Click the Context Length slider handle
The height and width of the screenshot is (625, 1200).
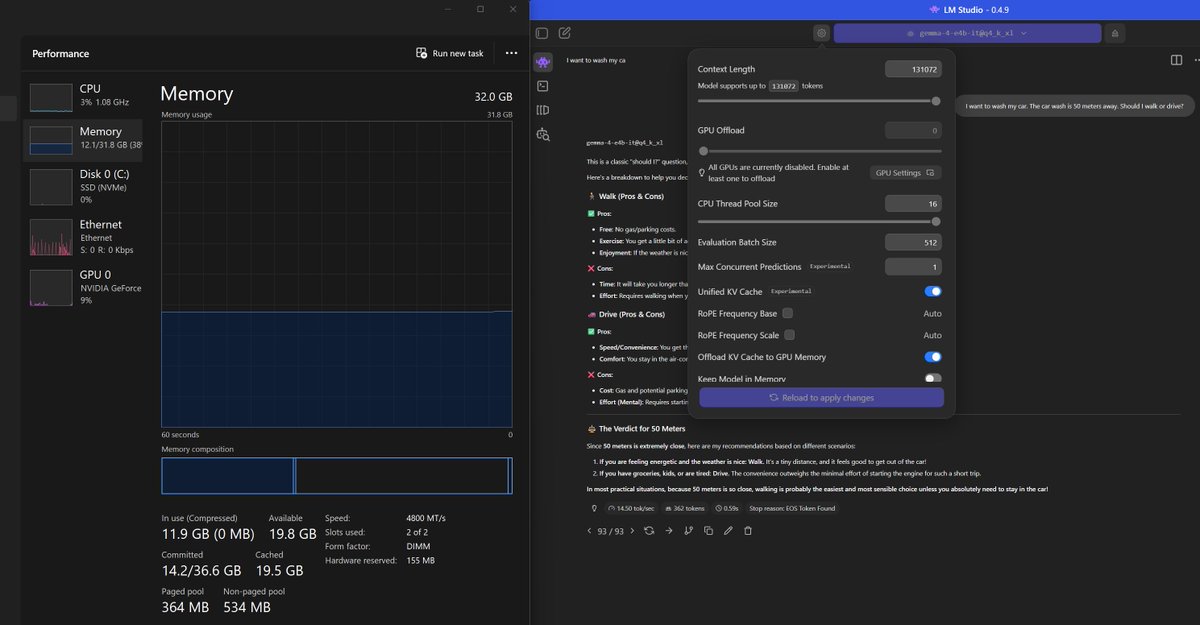[936, 101]
